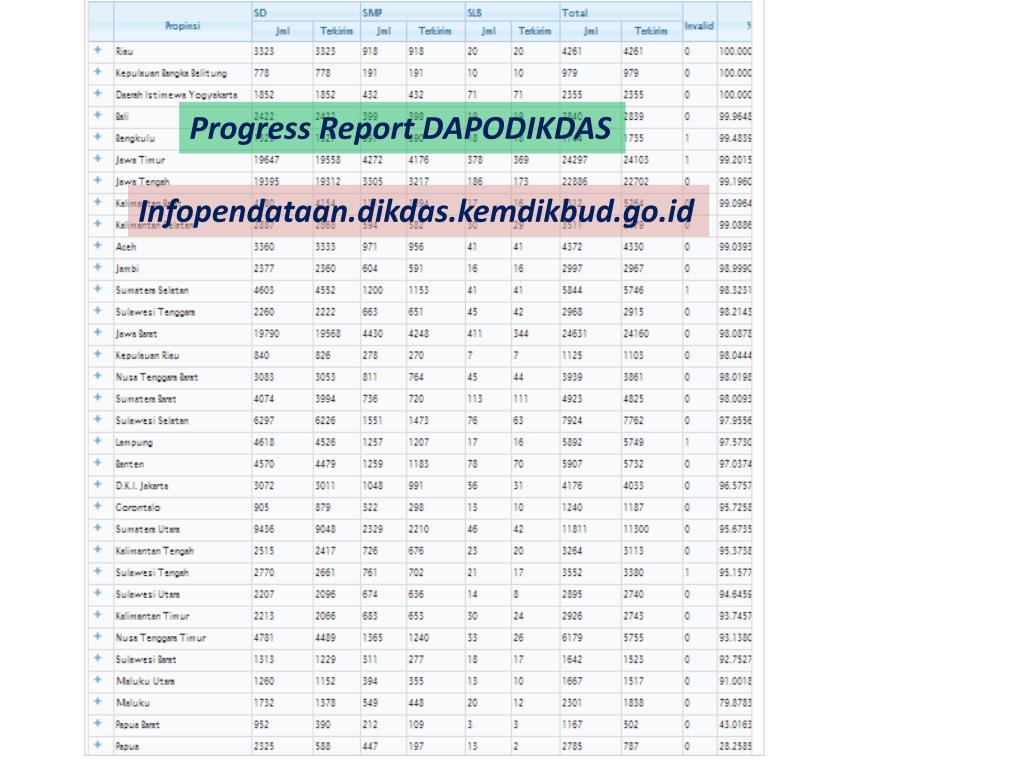Expand the Sulawesi Selatan row
Screen dimensions: 1024x768
click(x=98, y=419)
